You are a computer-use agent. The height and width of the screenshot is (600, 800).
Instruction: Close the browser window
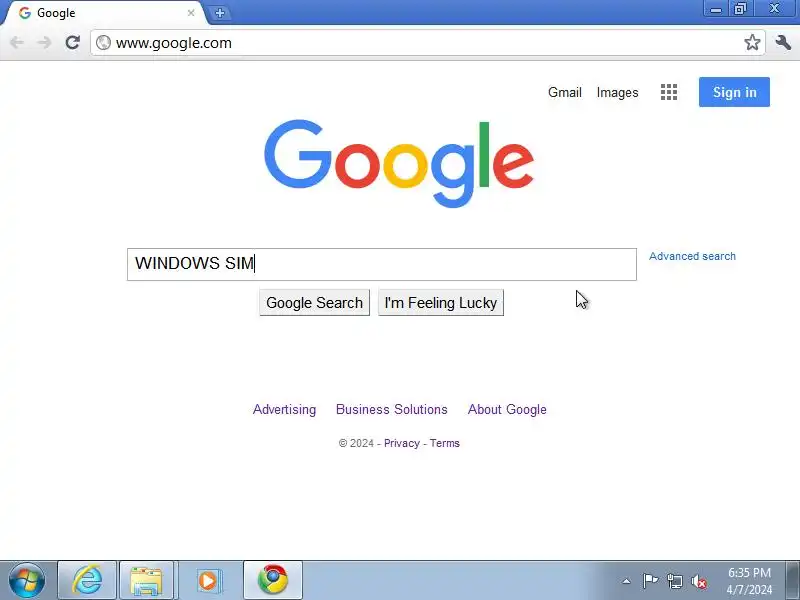[x=774, y=9]
